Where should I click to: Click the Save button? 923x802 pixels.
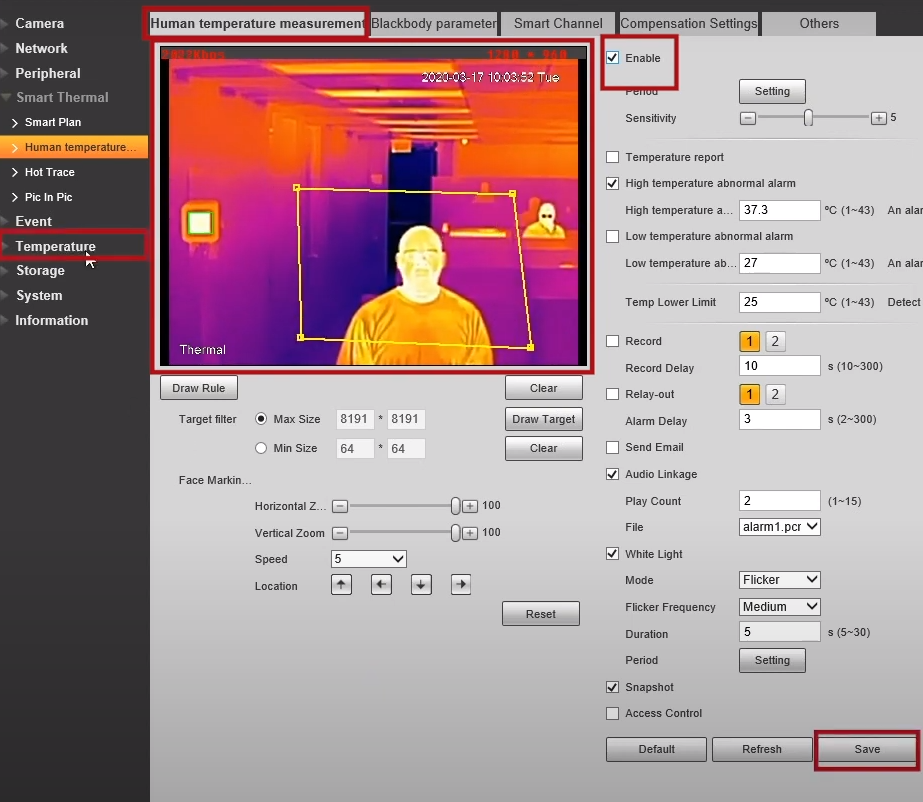(x=866, y=749)
